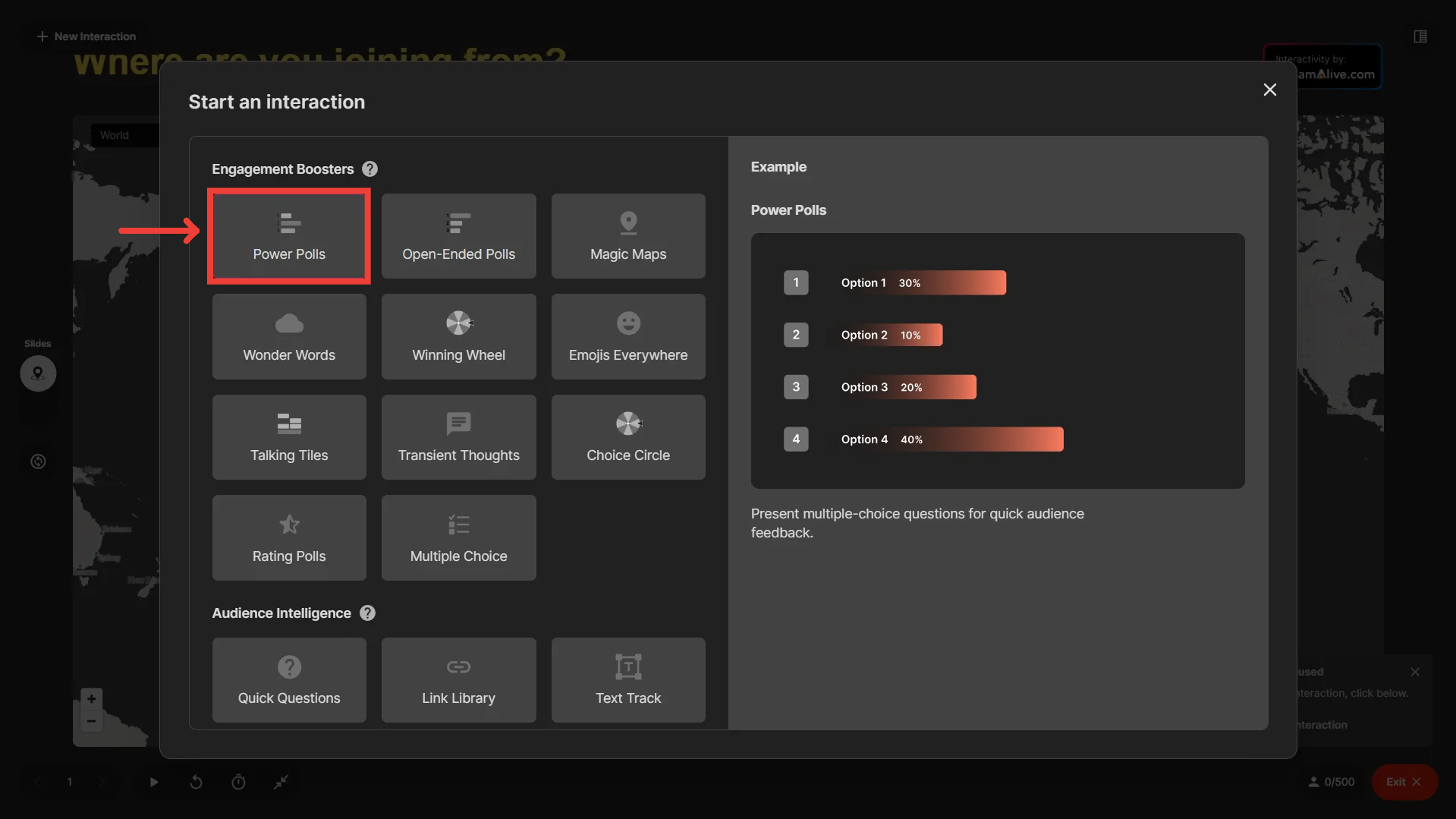Click the New Interaction menu item
The image size is (1456, 819).
[86, 36]
